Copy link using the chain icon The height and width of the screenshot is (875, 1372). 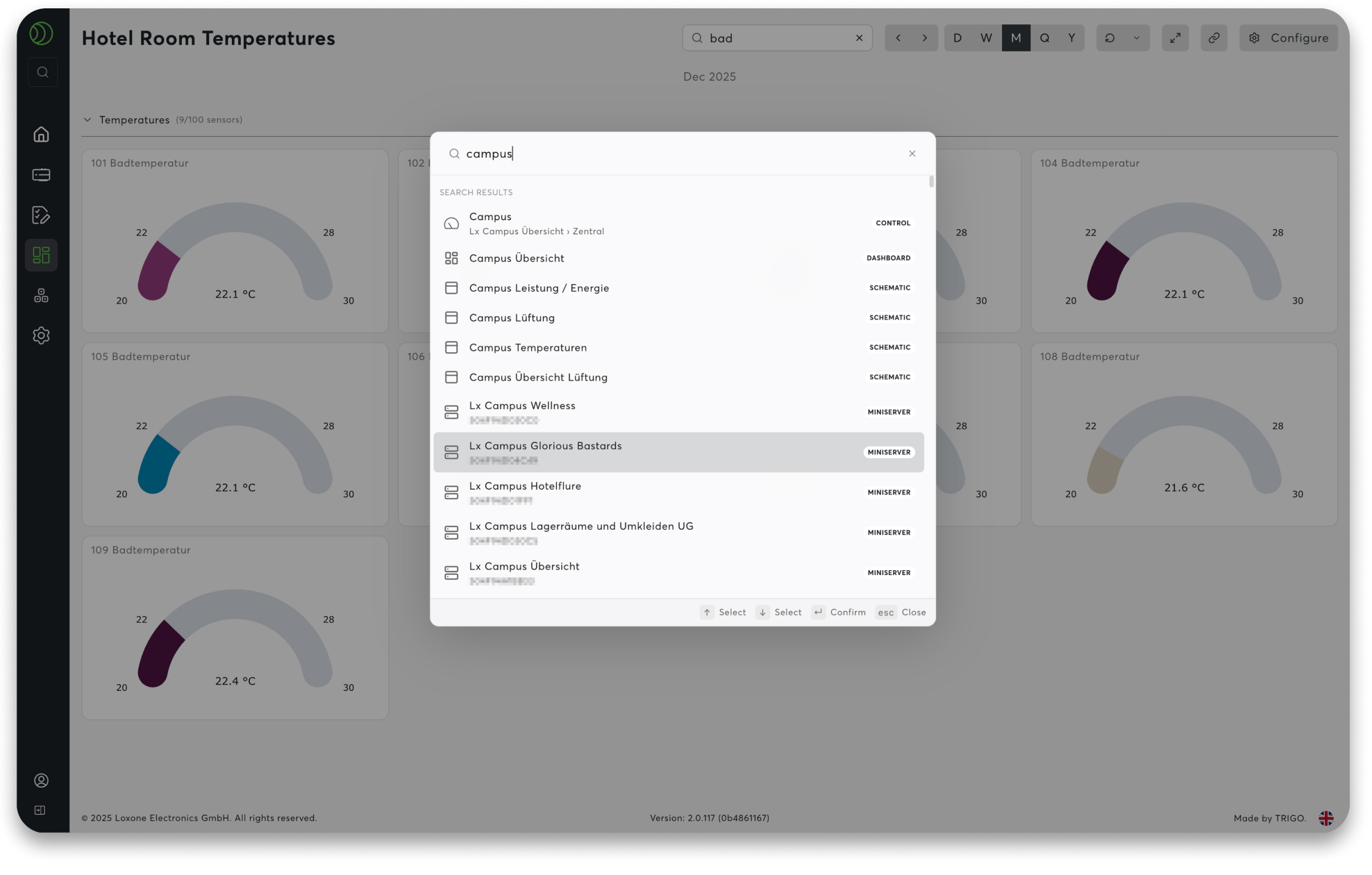[x=1214, y=38]
